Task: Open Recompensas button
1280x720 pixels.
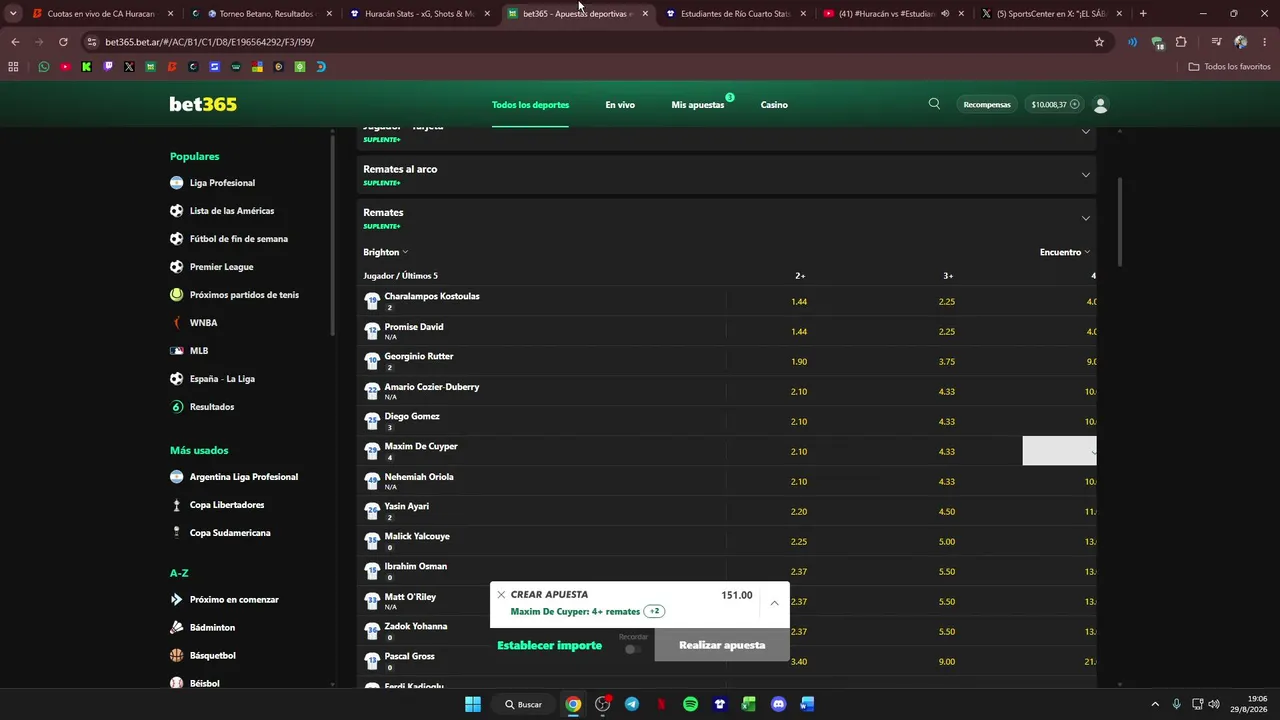Action: (x=987, y=105)
